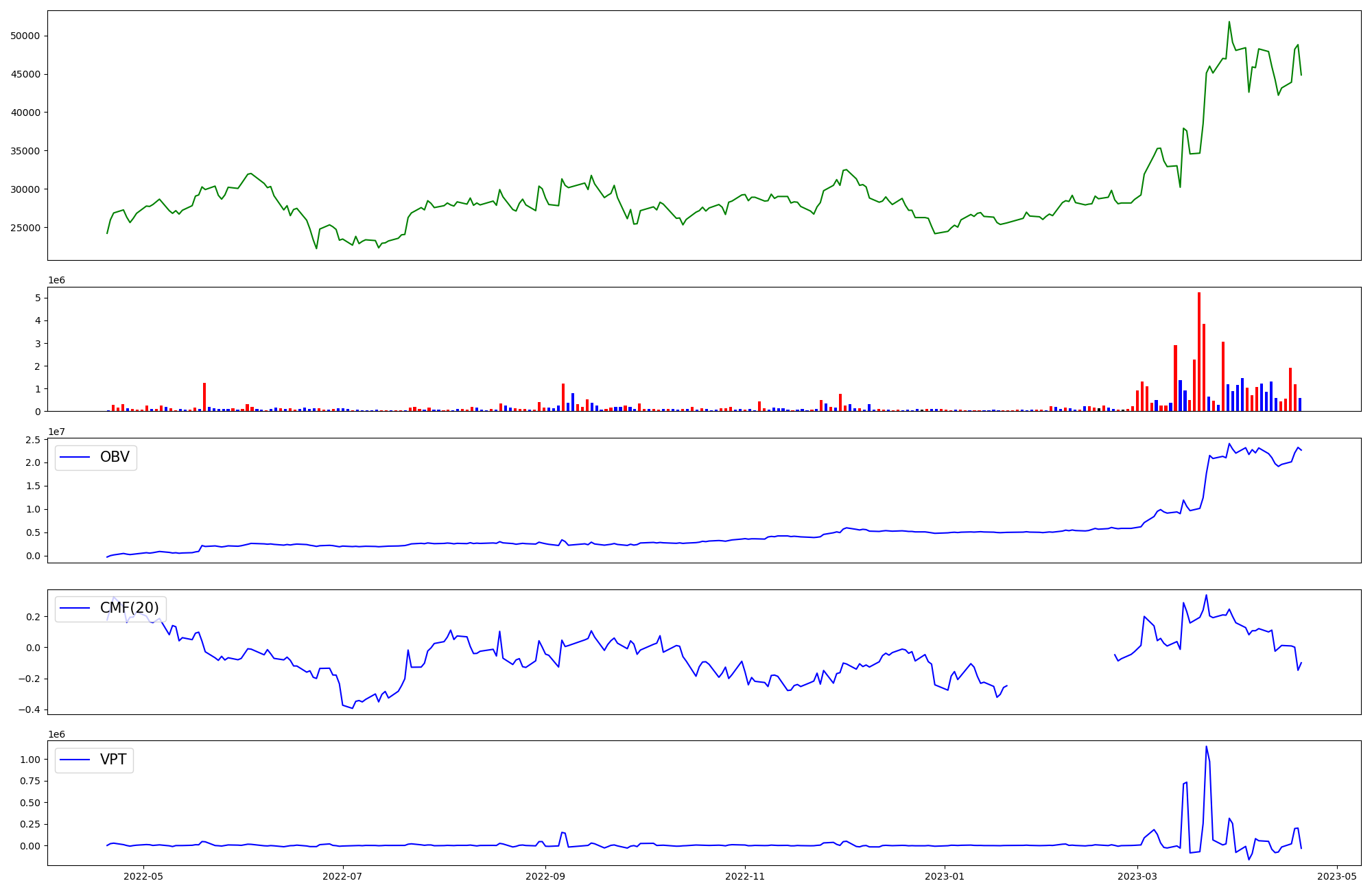Click the OBV legend label

115,457
